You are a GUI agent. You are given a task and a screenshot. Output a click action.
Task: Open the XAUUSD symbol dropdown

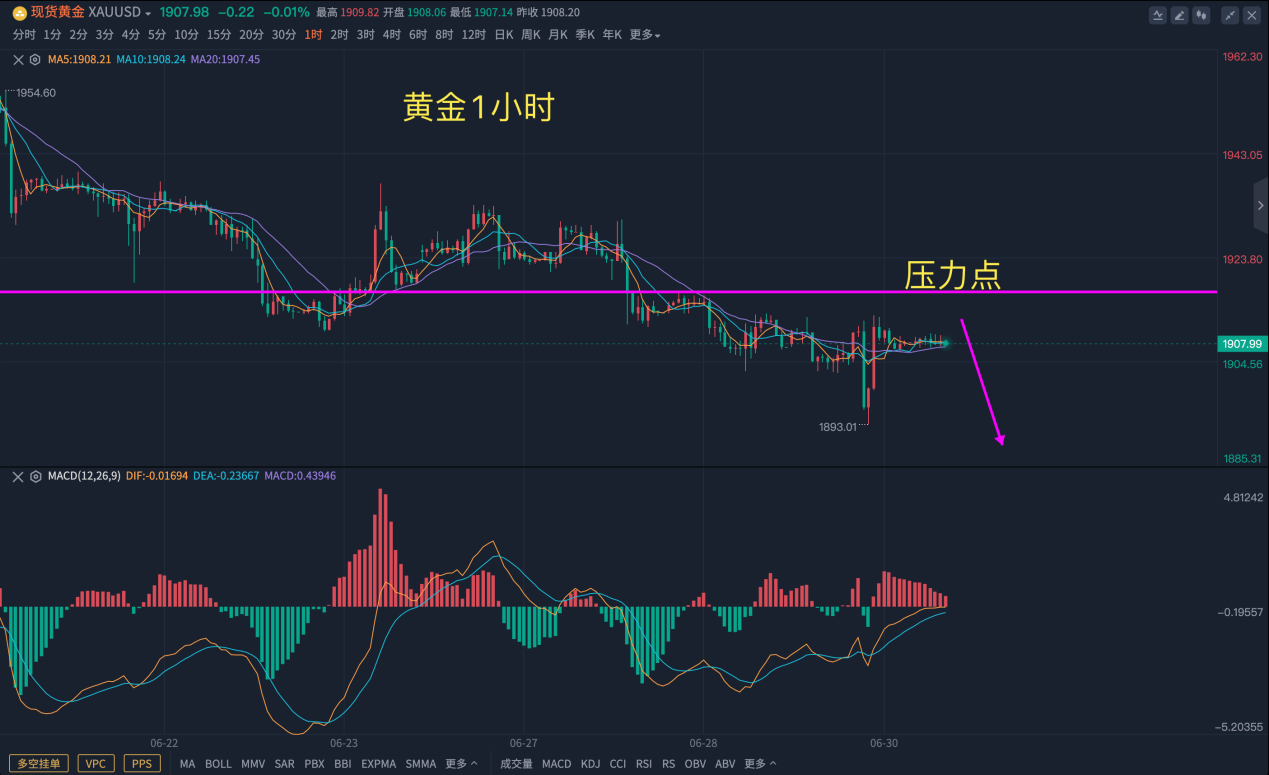point(148,14)
